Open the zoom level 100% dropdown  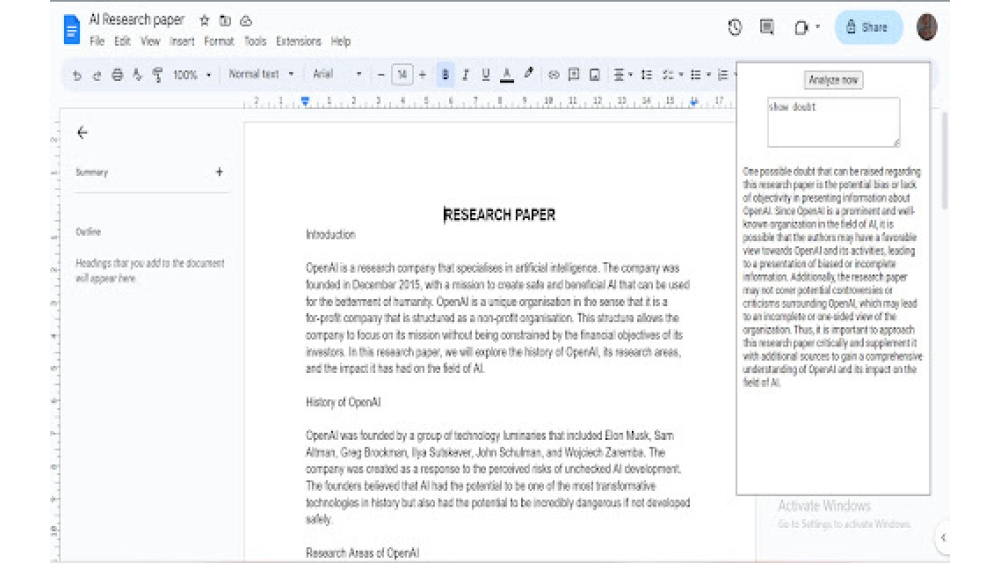pos(192,75)
